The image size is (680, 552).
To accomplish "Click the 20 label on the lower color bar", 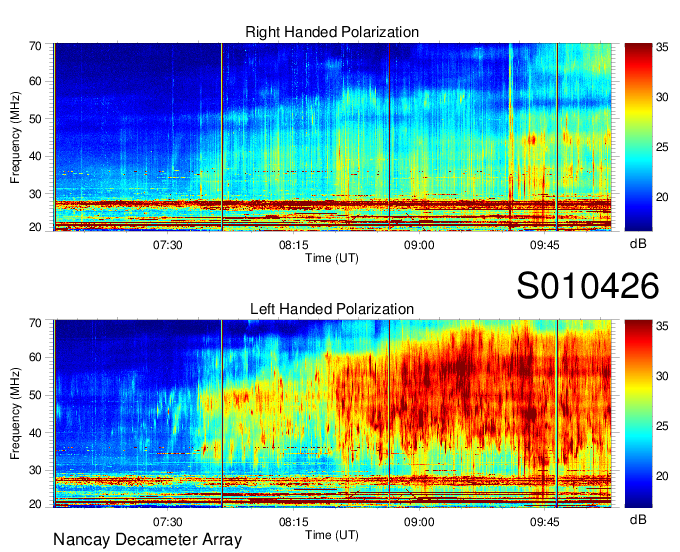I will [662, 476].
